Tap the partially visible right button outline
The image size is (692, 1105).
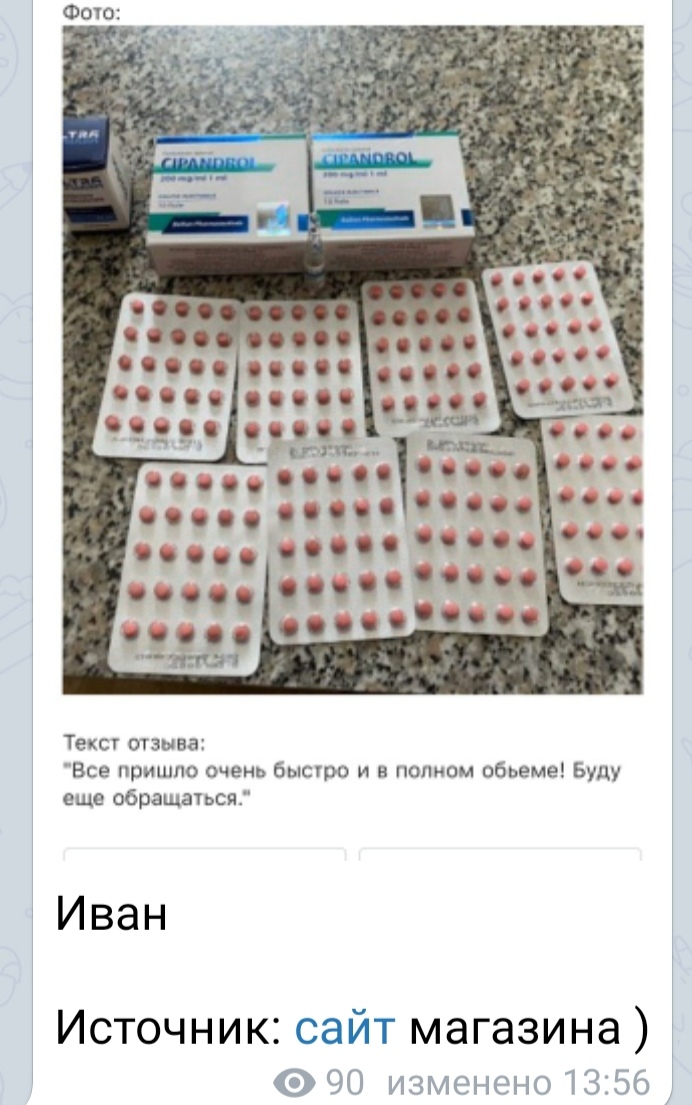[x=500, y=854]
